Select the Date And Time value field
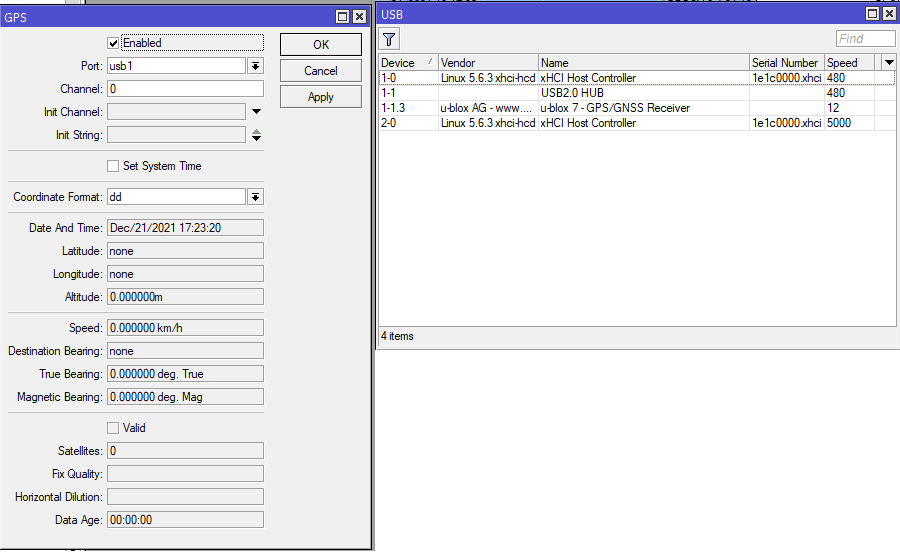This screenshot has height=552, width=900. 185,228
